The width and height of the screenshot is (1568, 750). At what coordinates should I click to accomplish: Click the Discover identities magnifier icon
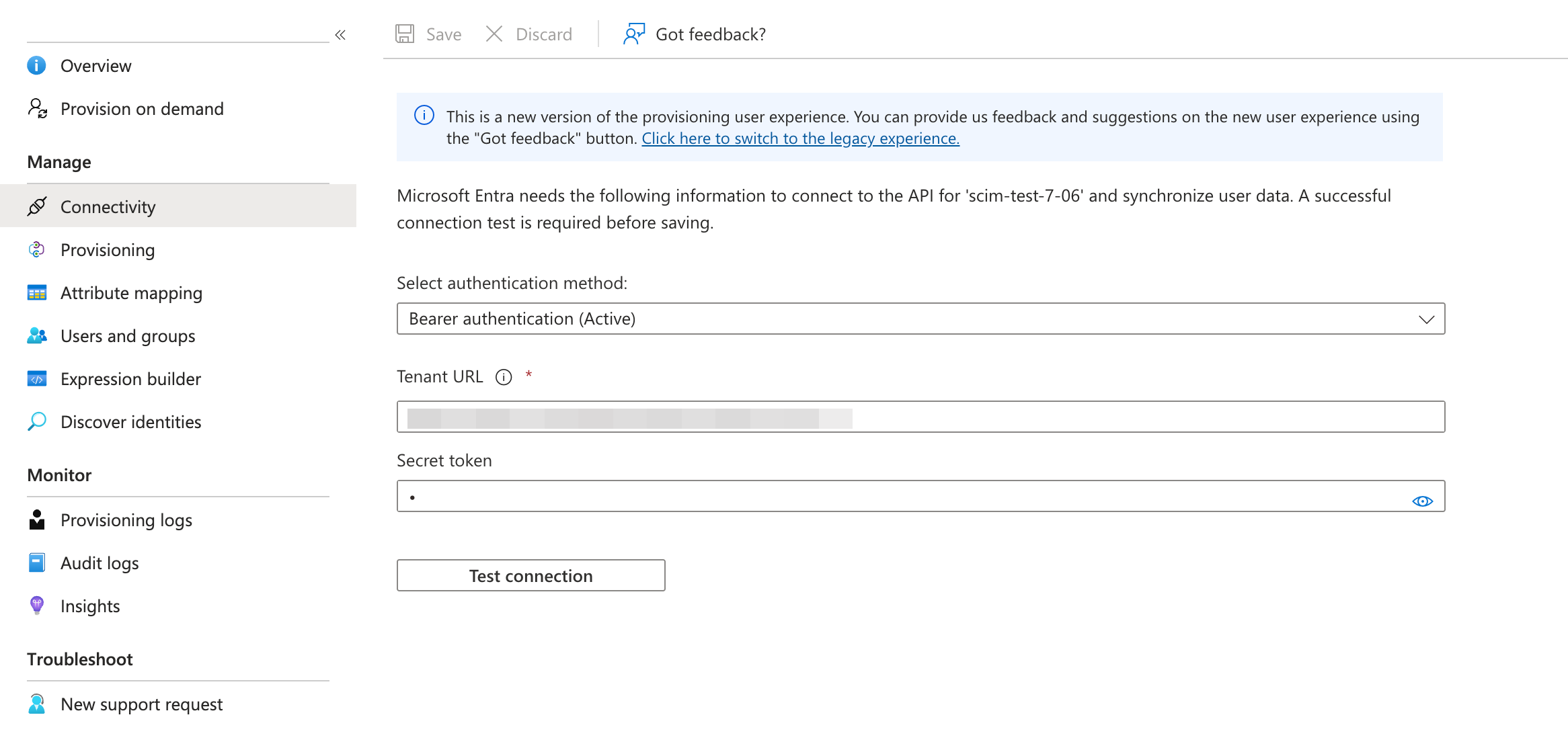[x=37, y=421]
